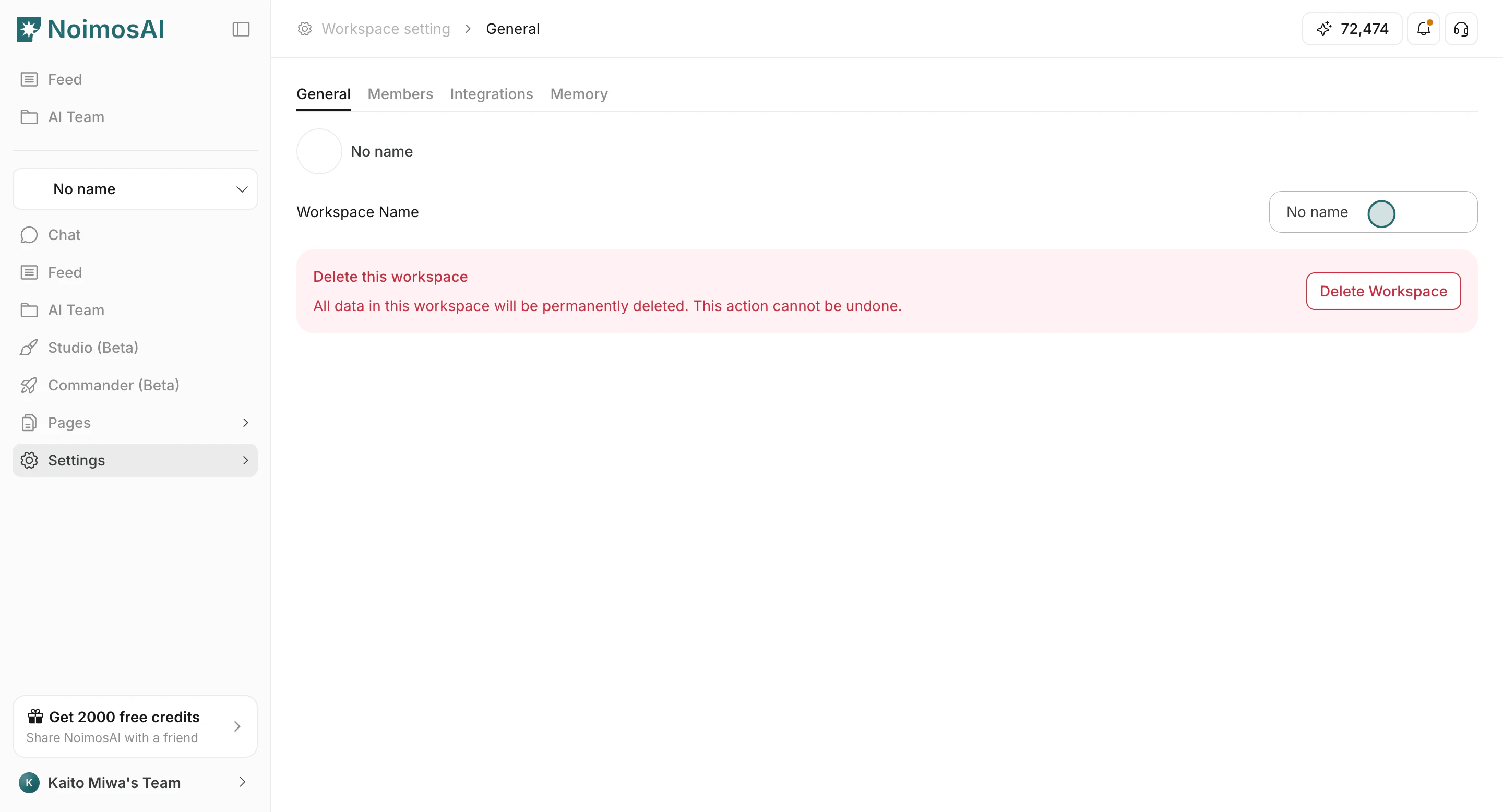
Task: Launch Commander (Beta) from the sidebar
Action: click(113, 385)
